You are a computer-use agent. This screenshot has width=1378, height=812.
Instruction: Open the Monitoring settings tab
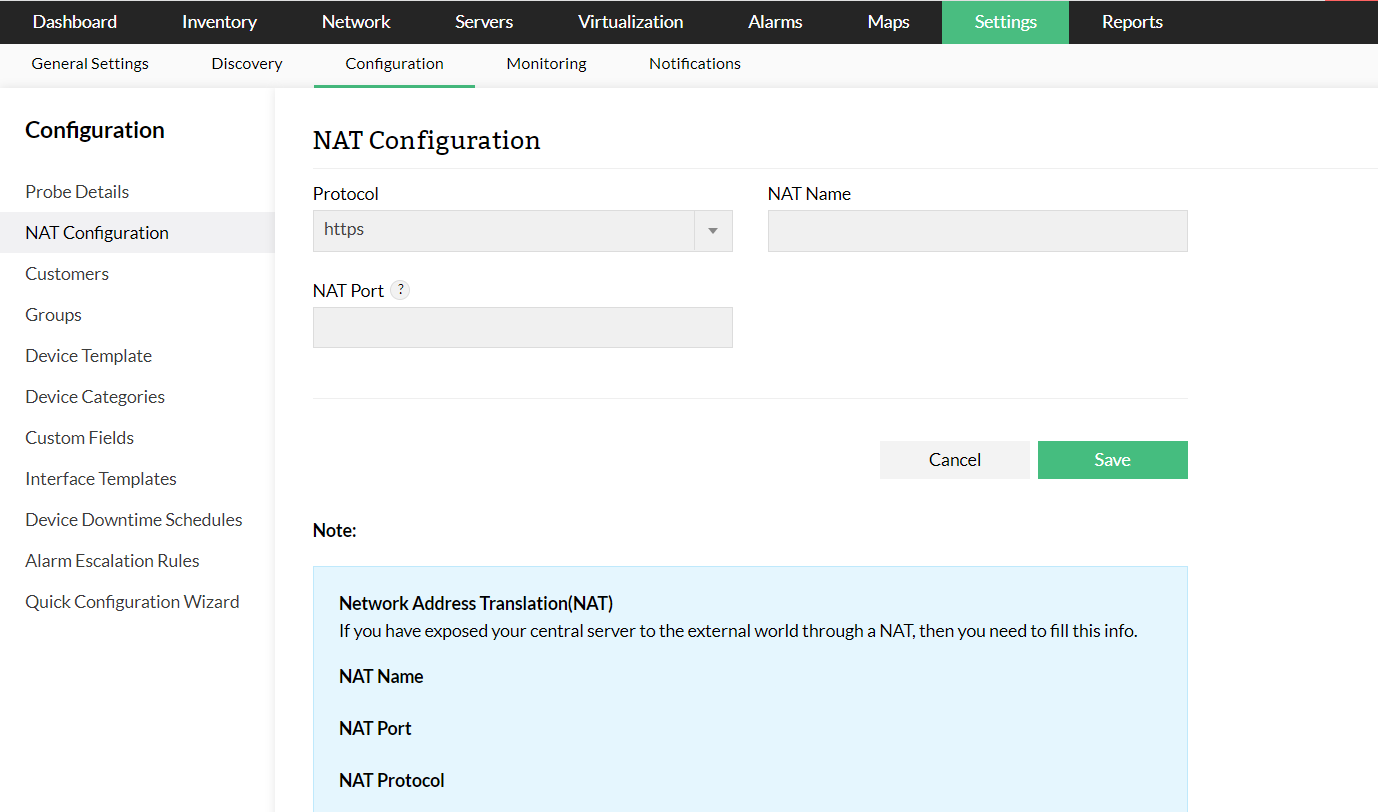(546, 64)
